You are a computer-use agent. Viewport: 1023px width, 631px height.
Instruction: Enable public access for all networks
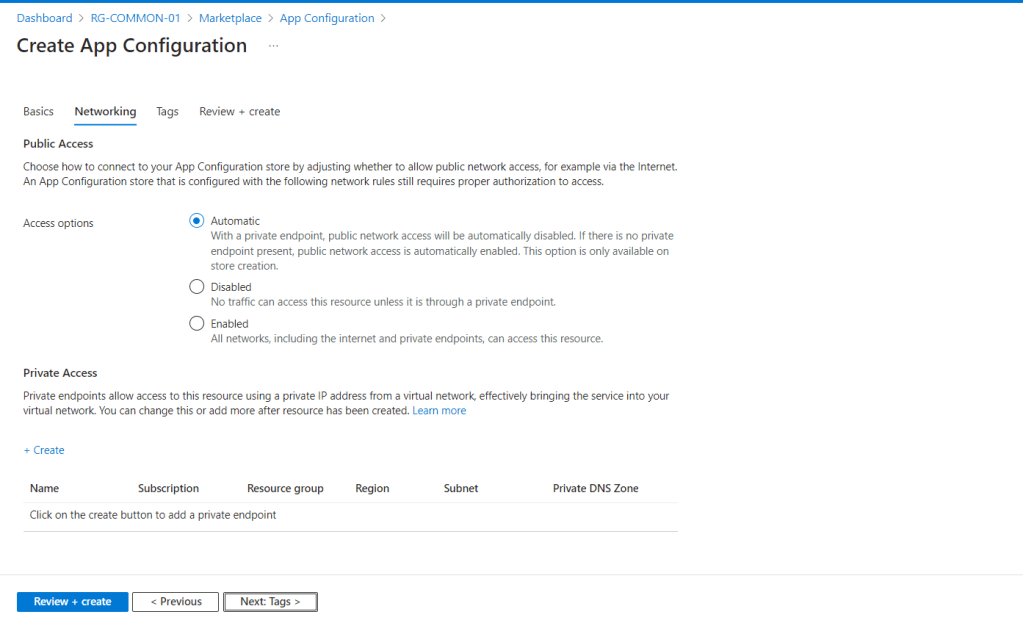point(196,322)
